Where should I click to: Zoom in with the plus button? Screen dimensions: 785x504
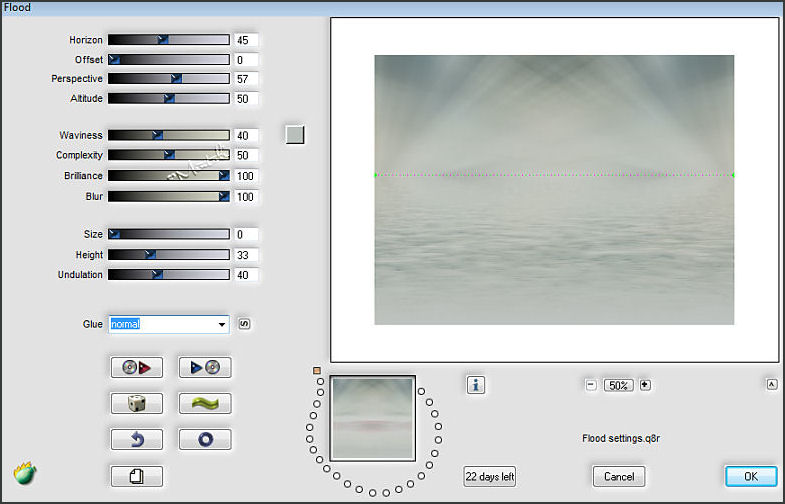645,384
